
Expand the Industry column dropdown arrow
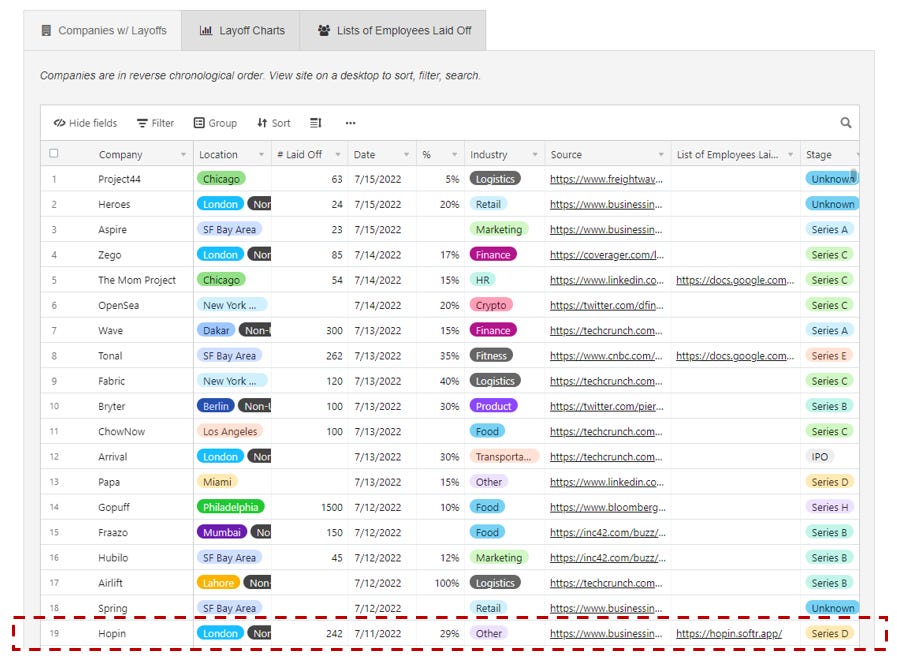[535, 154]
